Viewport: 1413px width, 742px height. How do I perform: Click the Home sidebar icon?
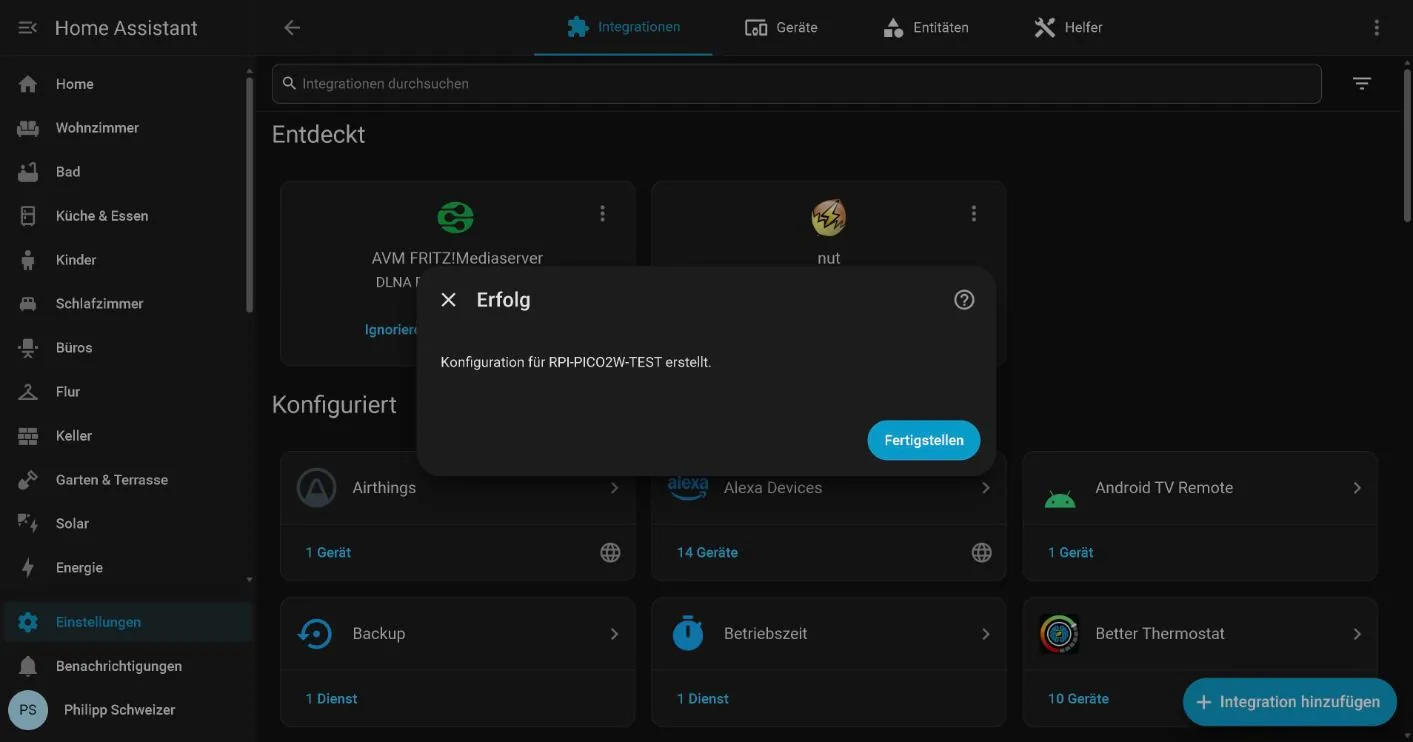pyautogui.click(x=28, y=84)
